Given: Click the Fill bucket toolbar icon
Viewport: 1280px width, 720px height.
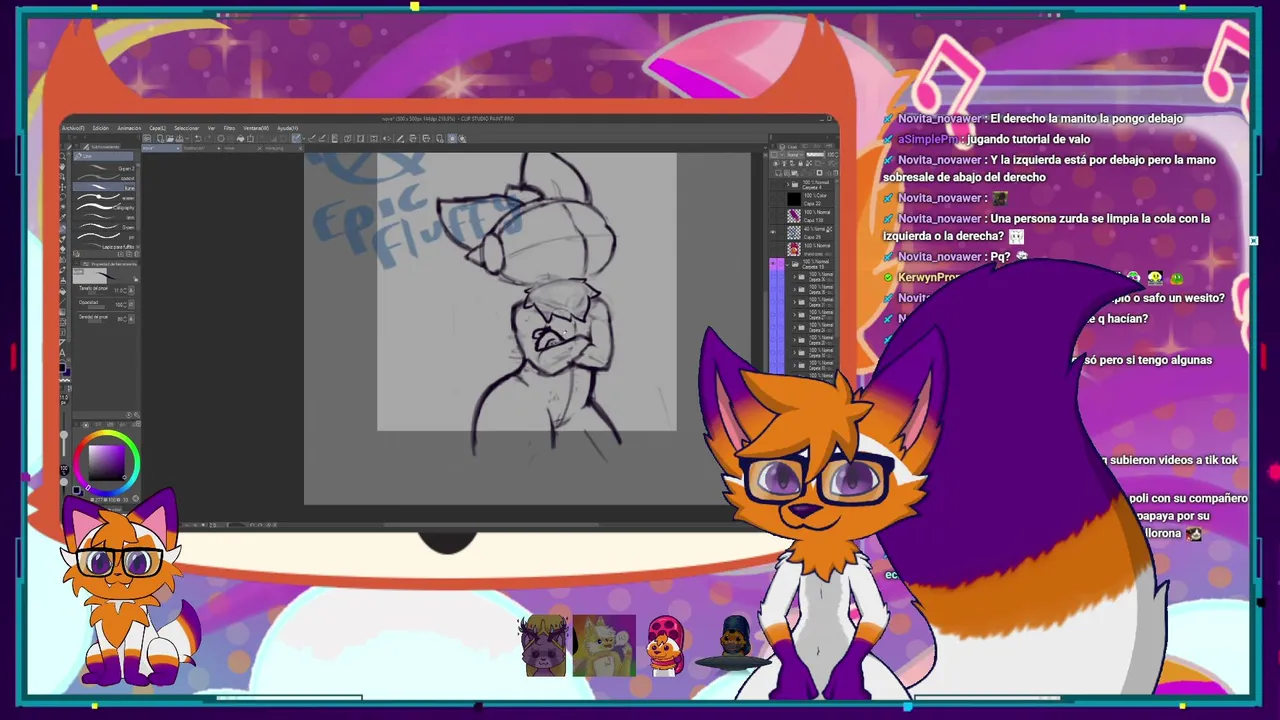Looking at the screenshot, I should tap(240, 139).
